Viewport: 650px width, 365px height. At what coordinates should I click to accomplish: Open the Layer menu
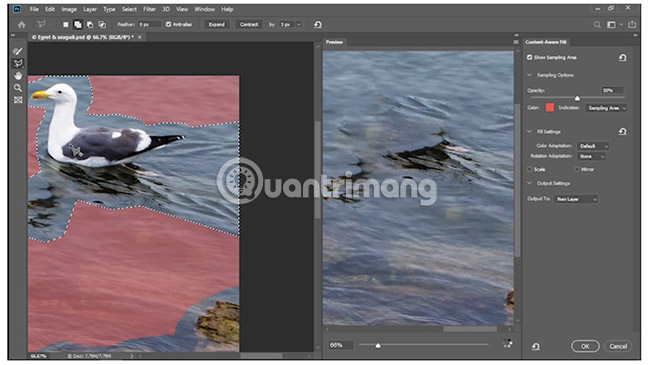coord(90,9)
